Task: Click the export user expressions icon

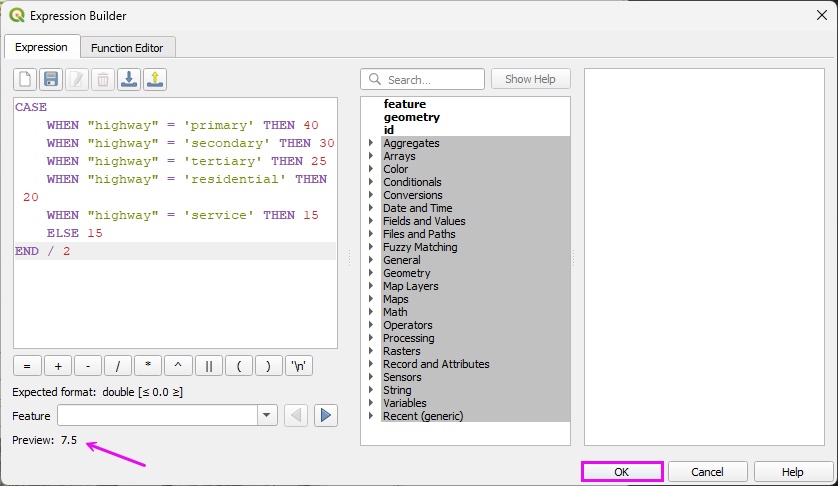Action: coord(155,80)
